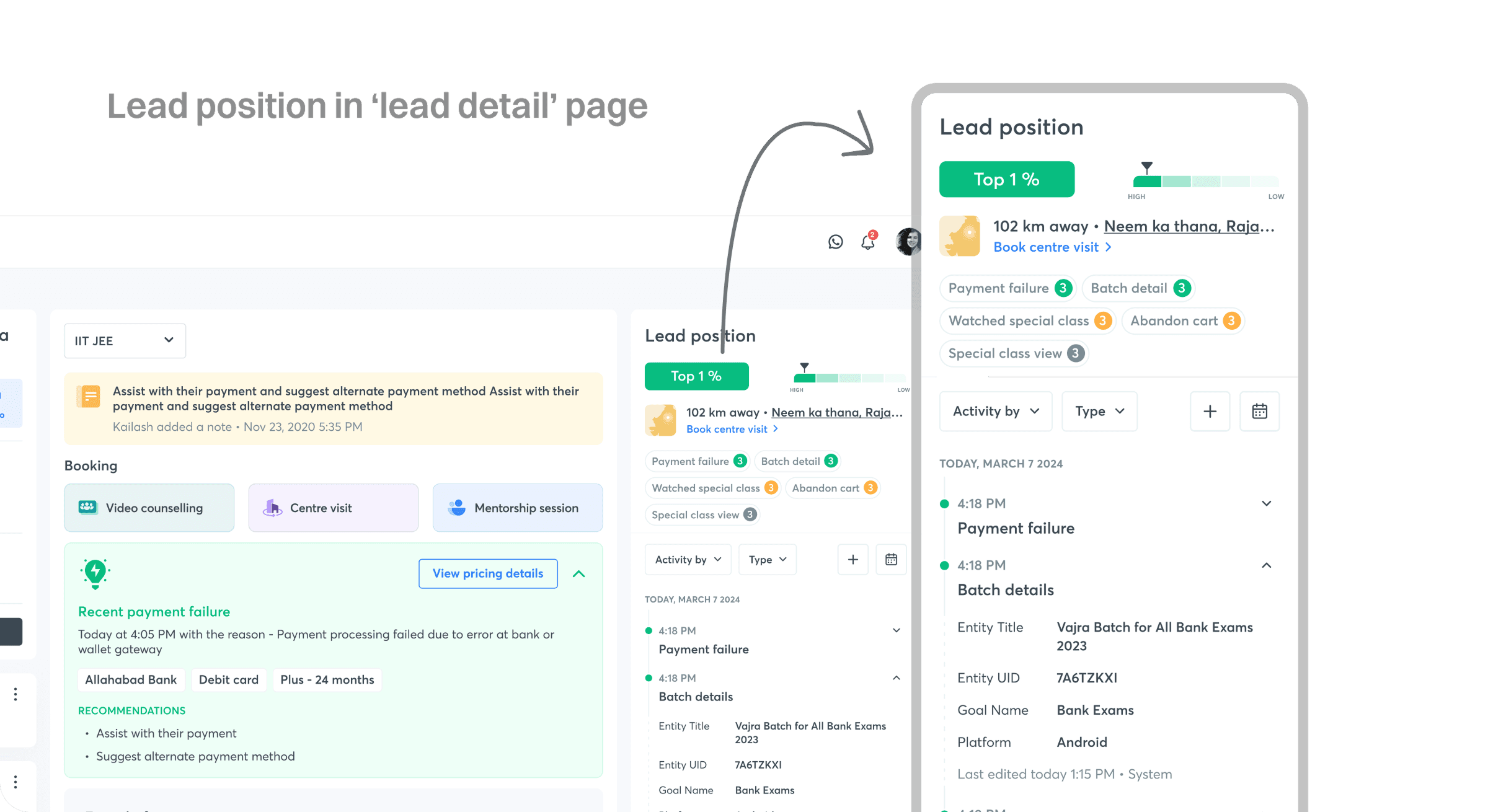Click lead score bar in enlarged panel
Image resolution: width=1488 pixels, height=812 pixels.
pos(1206,182)
